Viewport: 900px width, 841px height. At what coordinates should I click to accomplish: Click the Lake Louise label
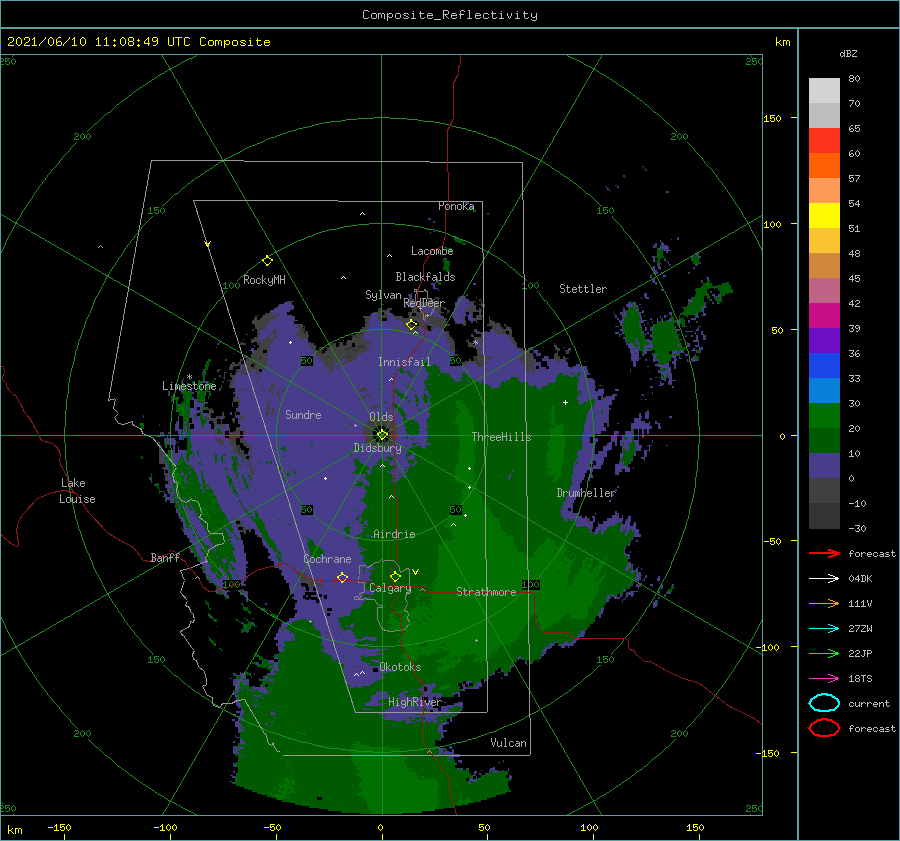pos(77,491)
